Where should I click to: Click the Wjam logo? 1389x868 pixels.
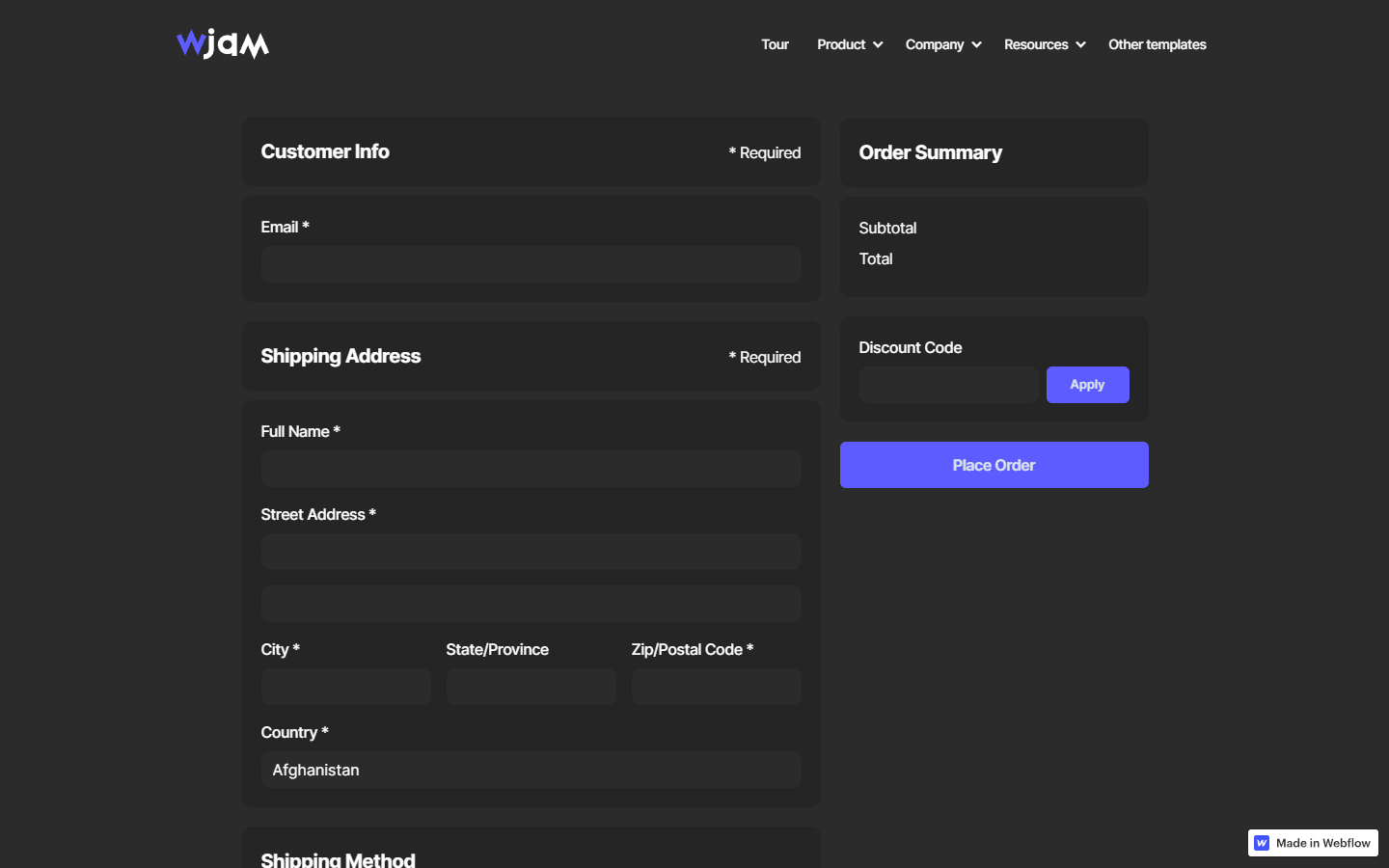(223, 44)
